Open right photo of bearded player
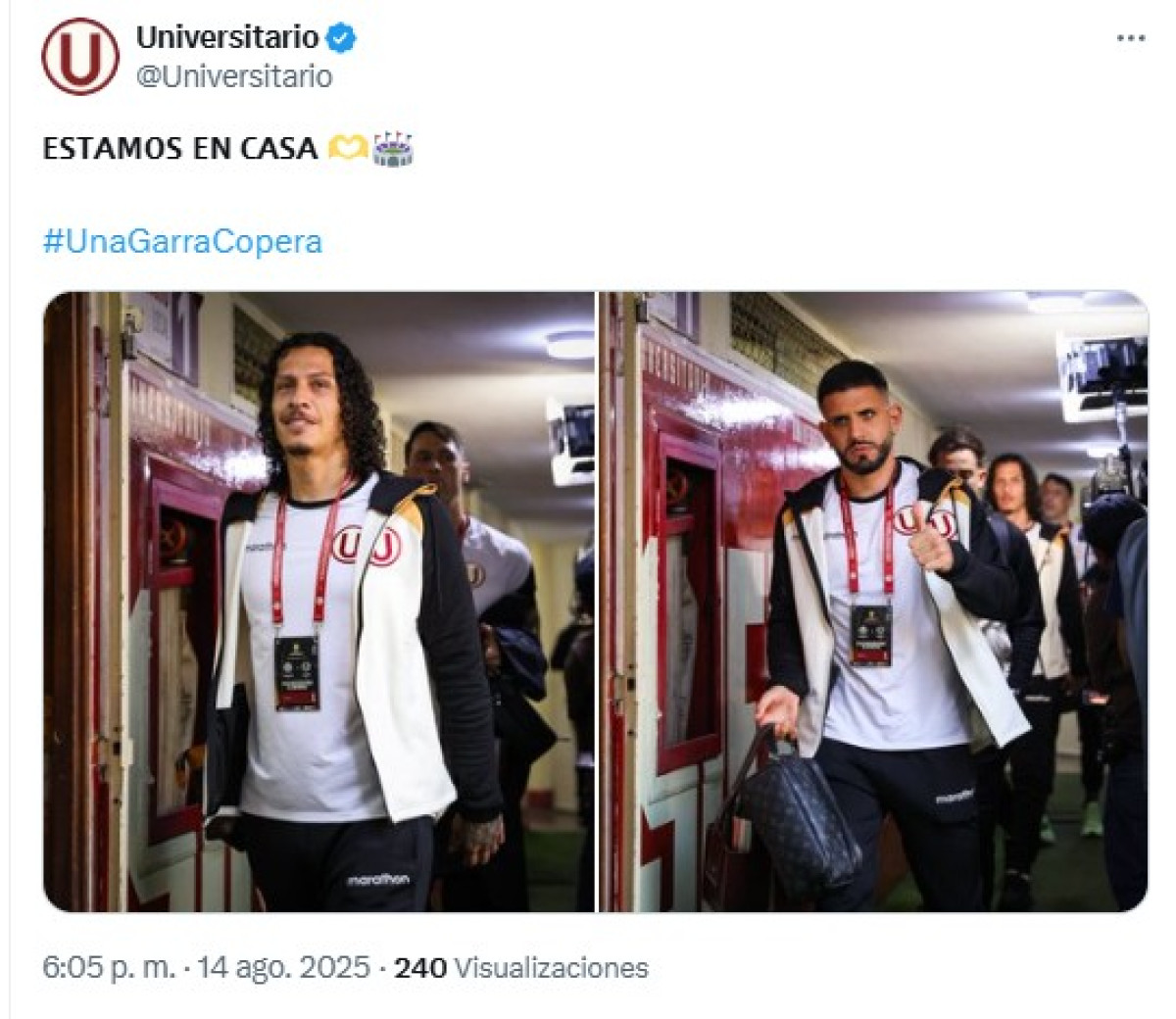The image size is (1176, 1019). pyautogui.click(x=873, y=602)
